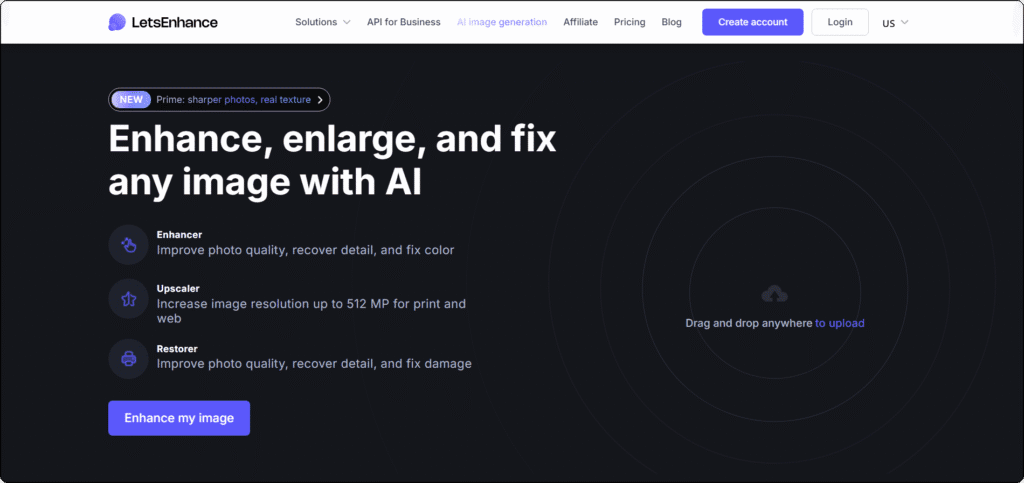Image resolution: width=1024 pixels, height=483 pixels.
Task: Click the Enhancer heading
Action: coord(180,234)
